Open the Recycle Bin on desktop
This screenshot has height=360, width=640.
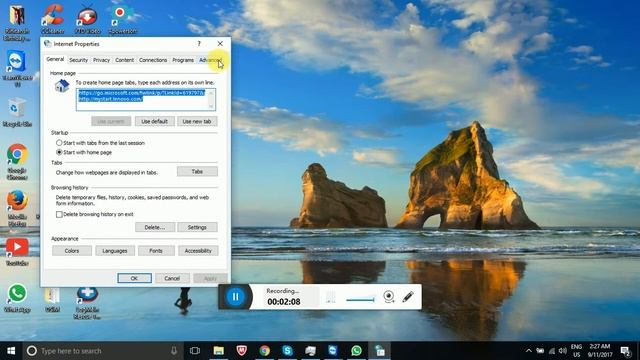[x=16, y=112]
